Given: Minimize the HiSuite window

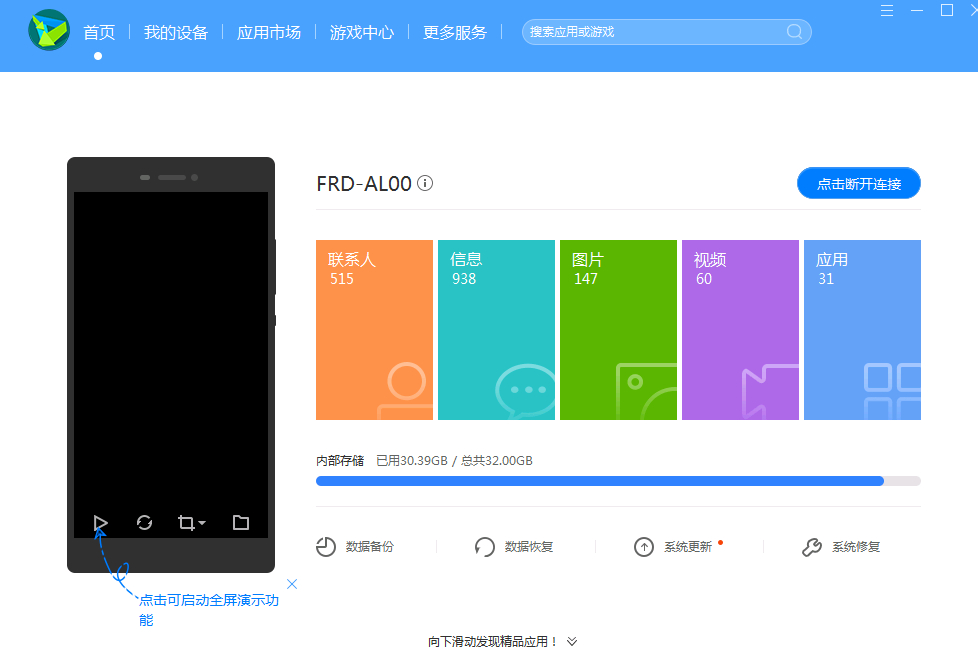Looking at the screenshot, I should (x=917, y=11).
